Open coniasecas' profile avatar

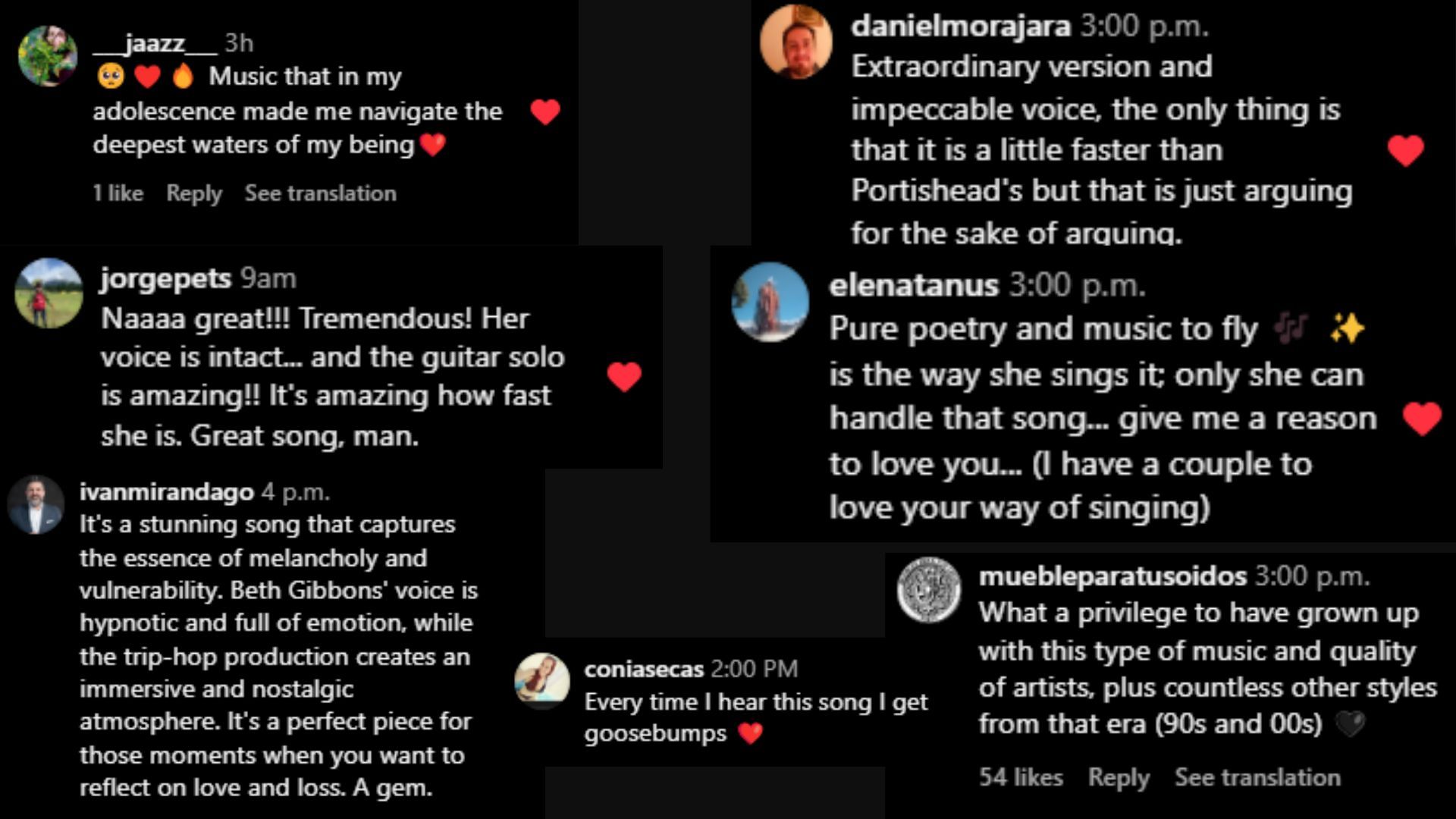pyautogui.click(x=542, y=680)
